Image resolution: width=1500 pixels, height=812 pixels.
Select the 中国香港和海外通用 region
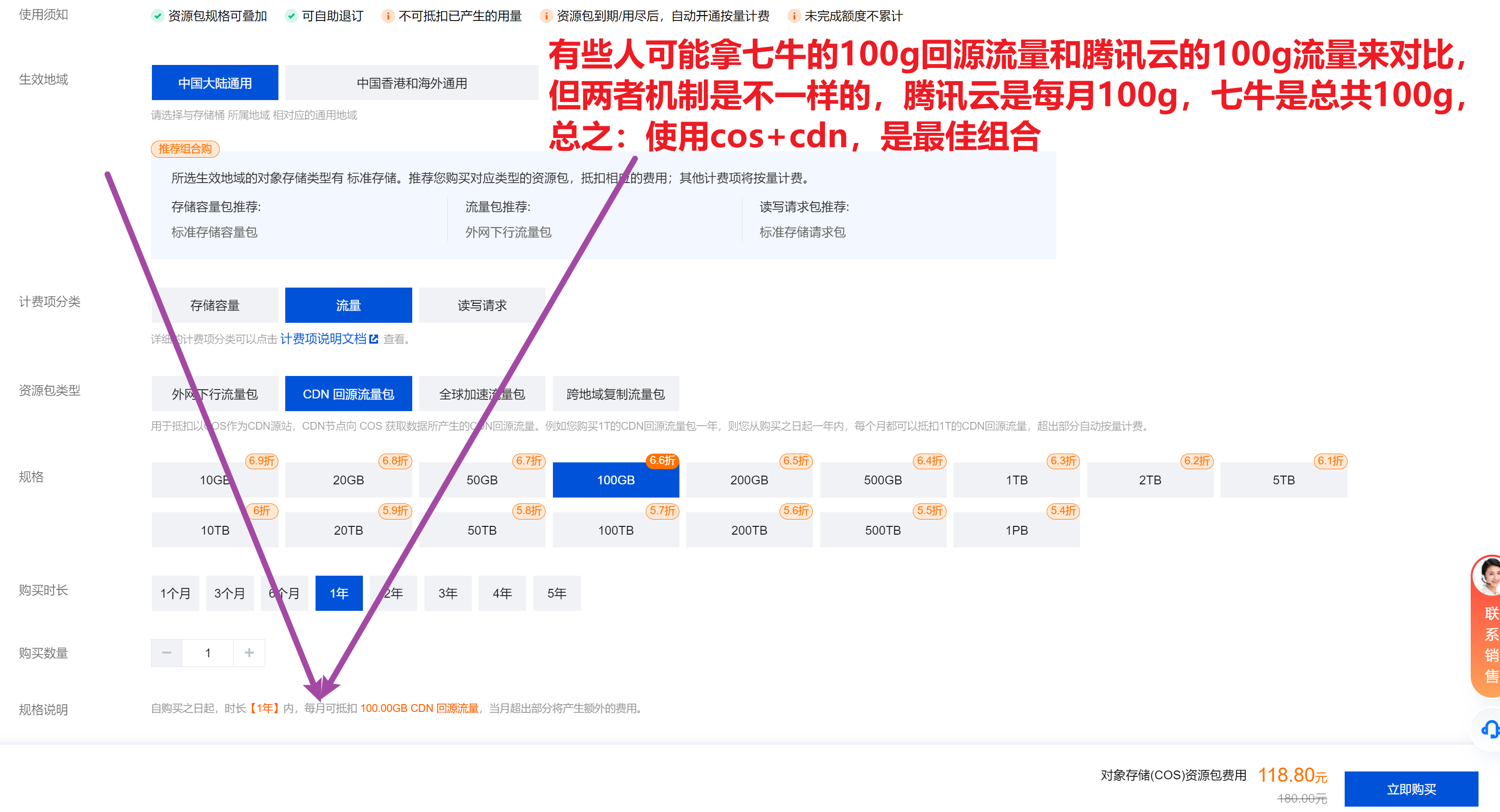pos(412,82)
